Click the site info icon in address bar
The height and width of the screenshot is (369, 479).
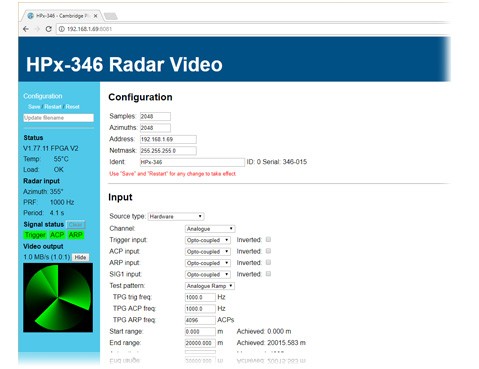[x=61, y=29]
